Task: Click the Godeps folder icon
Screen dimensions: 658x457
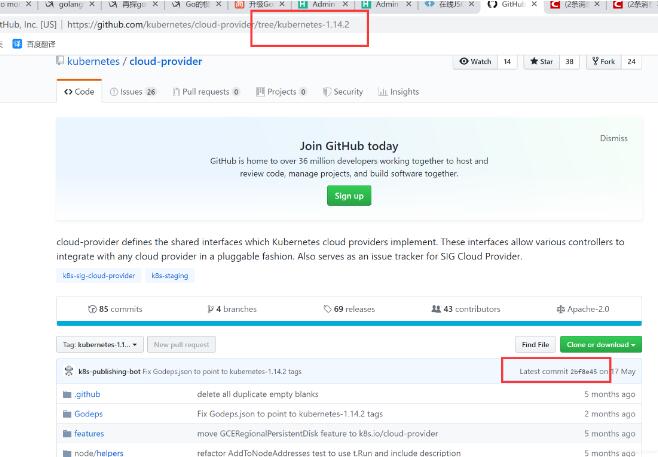Action: coord(67,414)
